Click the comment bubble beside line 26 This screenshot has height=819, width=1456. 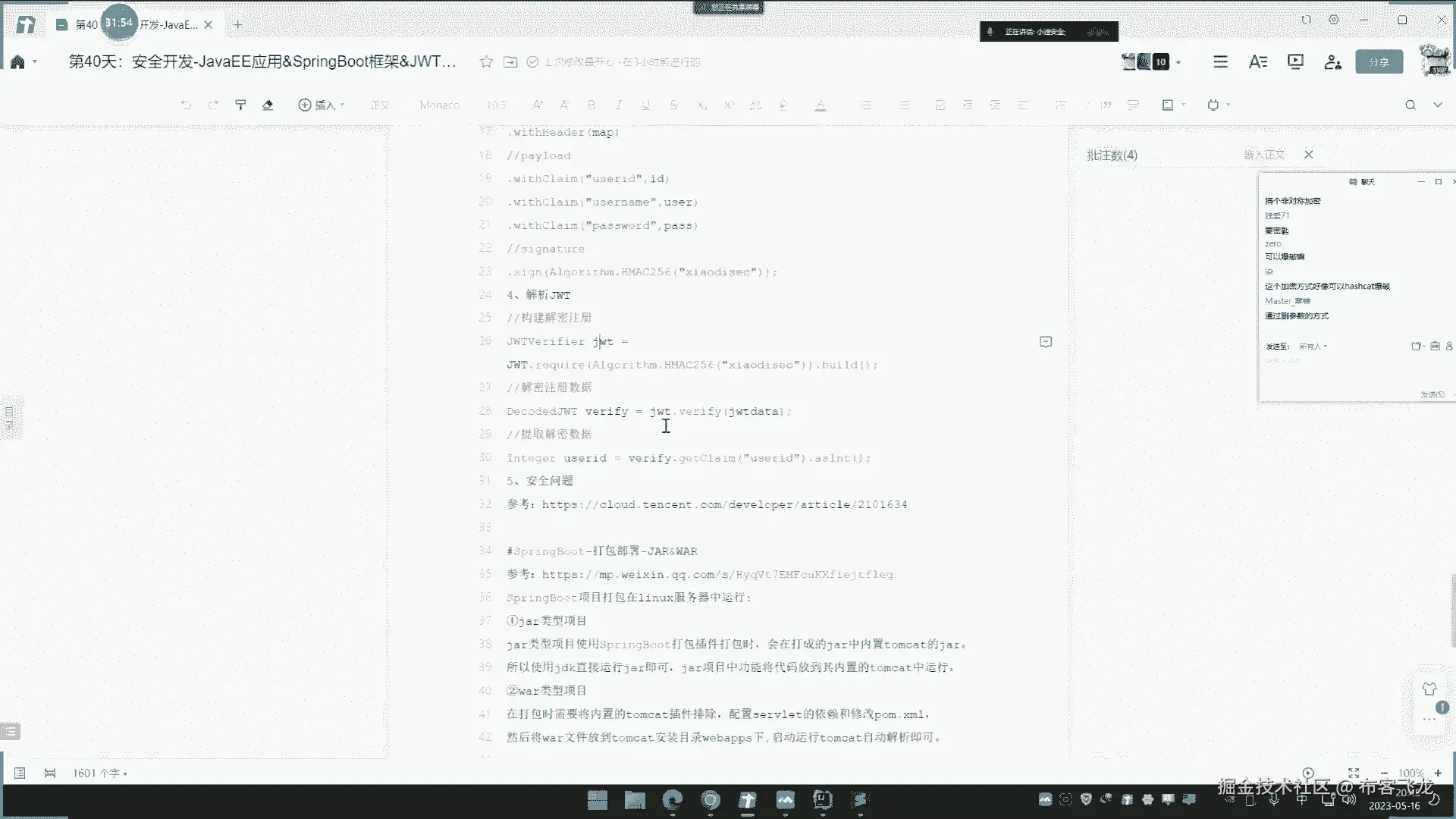[x=1046, y=342]
